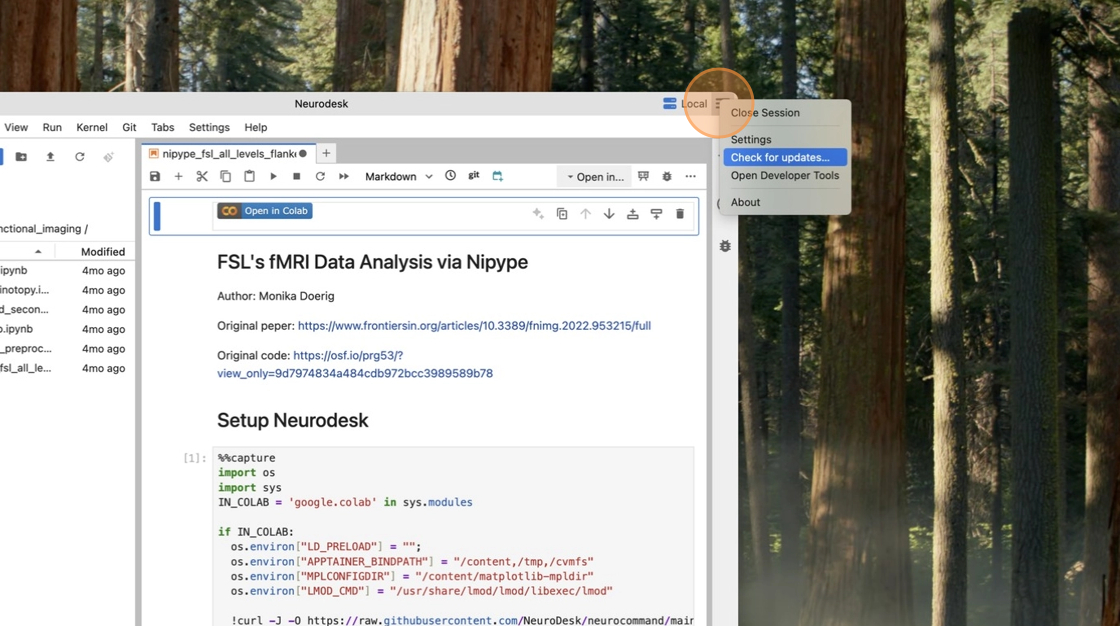
Task: Refresh the file browser list
Action: (79, 156)
